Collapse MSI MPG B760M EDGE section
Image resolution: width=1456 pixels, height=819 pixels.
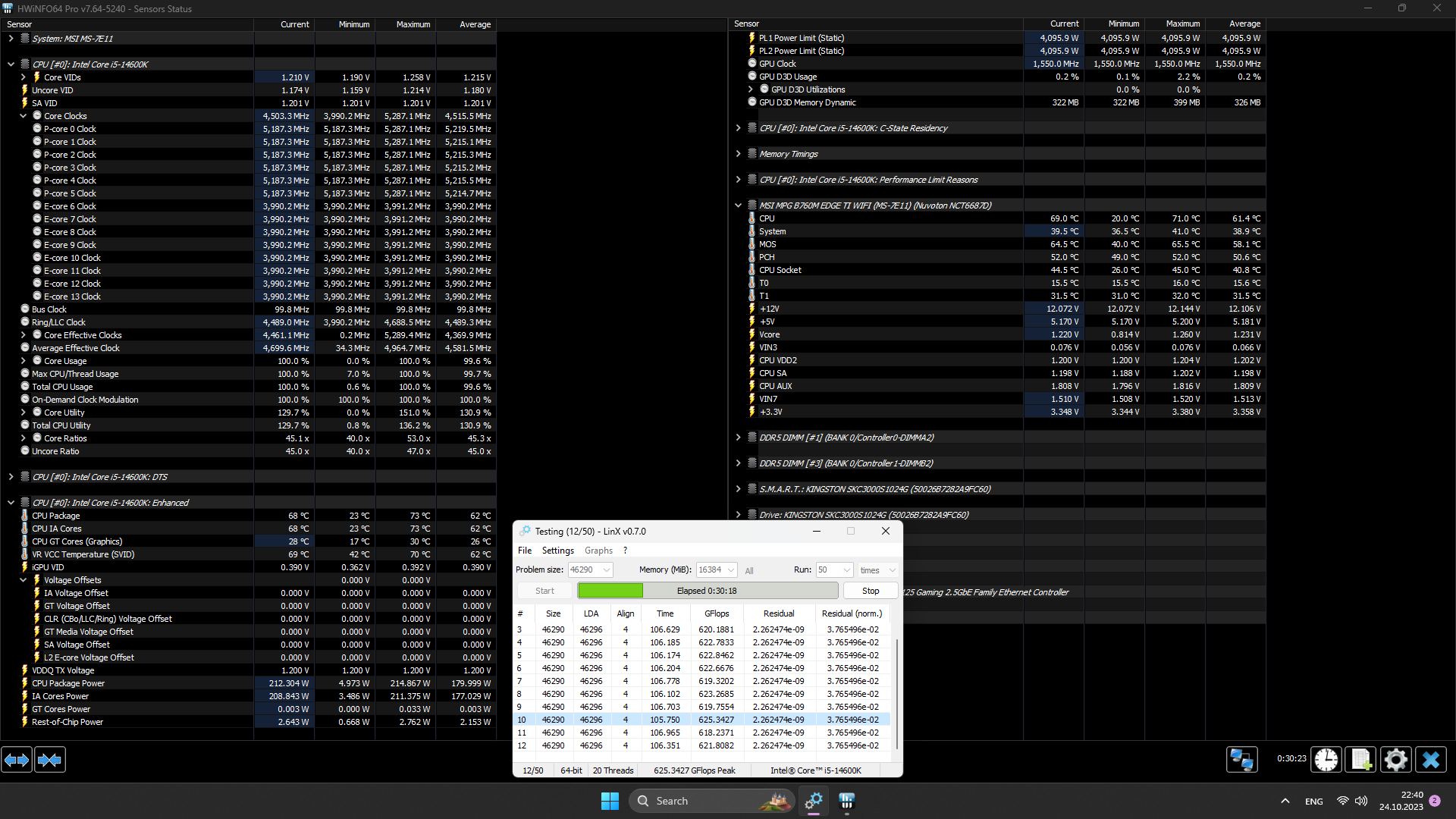(x=738, y=206)
